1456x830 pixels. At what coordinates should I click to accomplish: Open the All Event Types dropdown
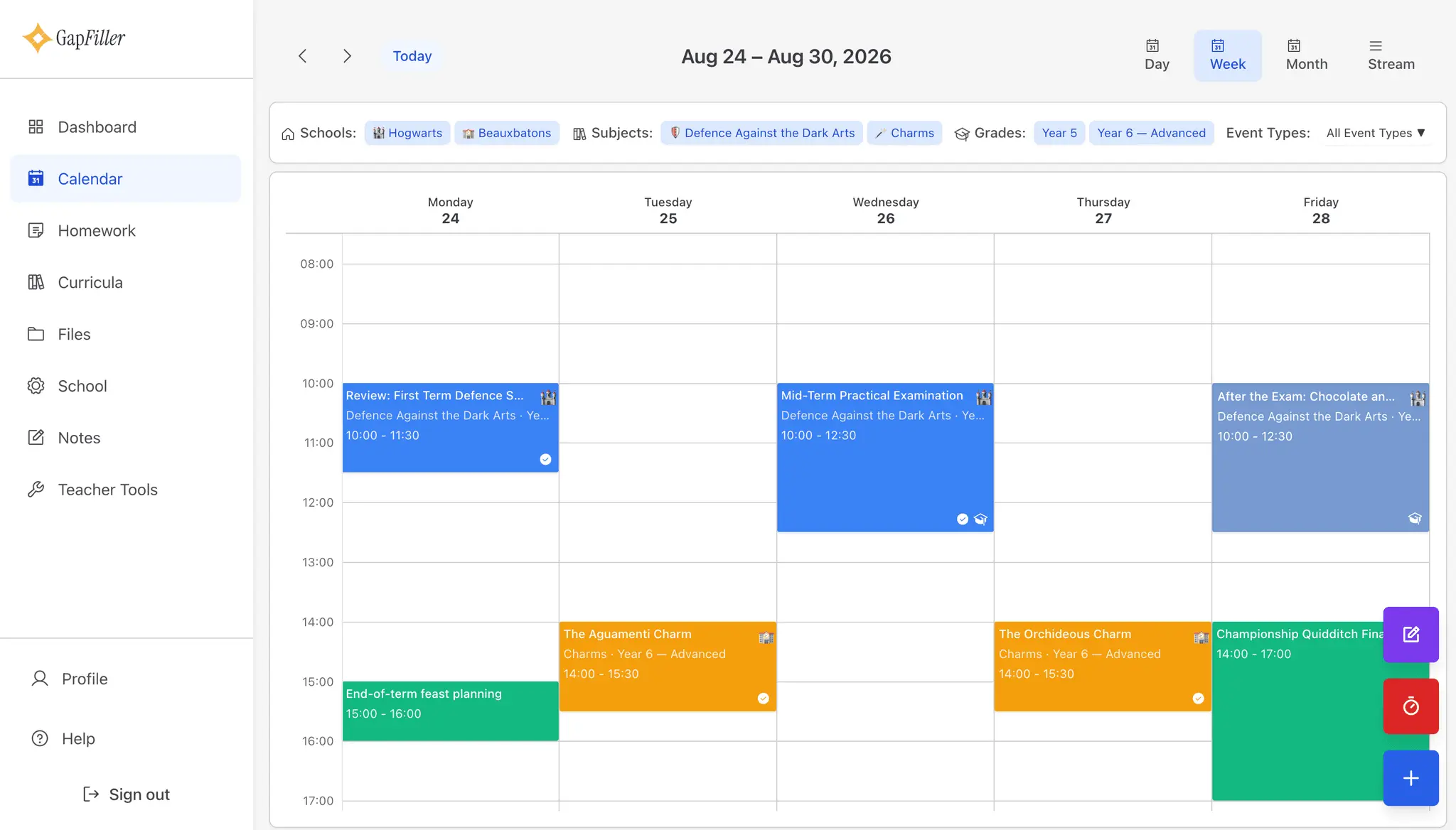pyautogui.click(x=1376, y=133)
